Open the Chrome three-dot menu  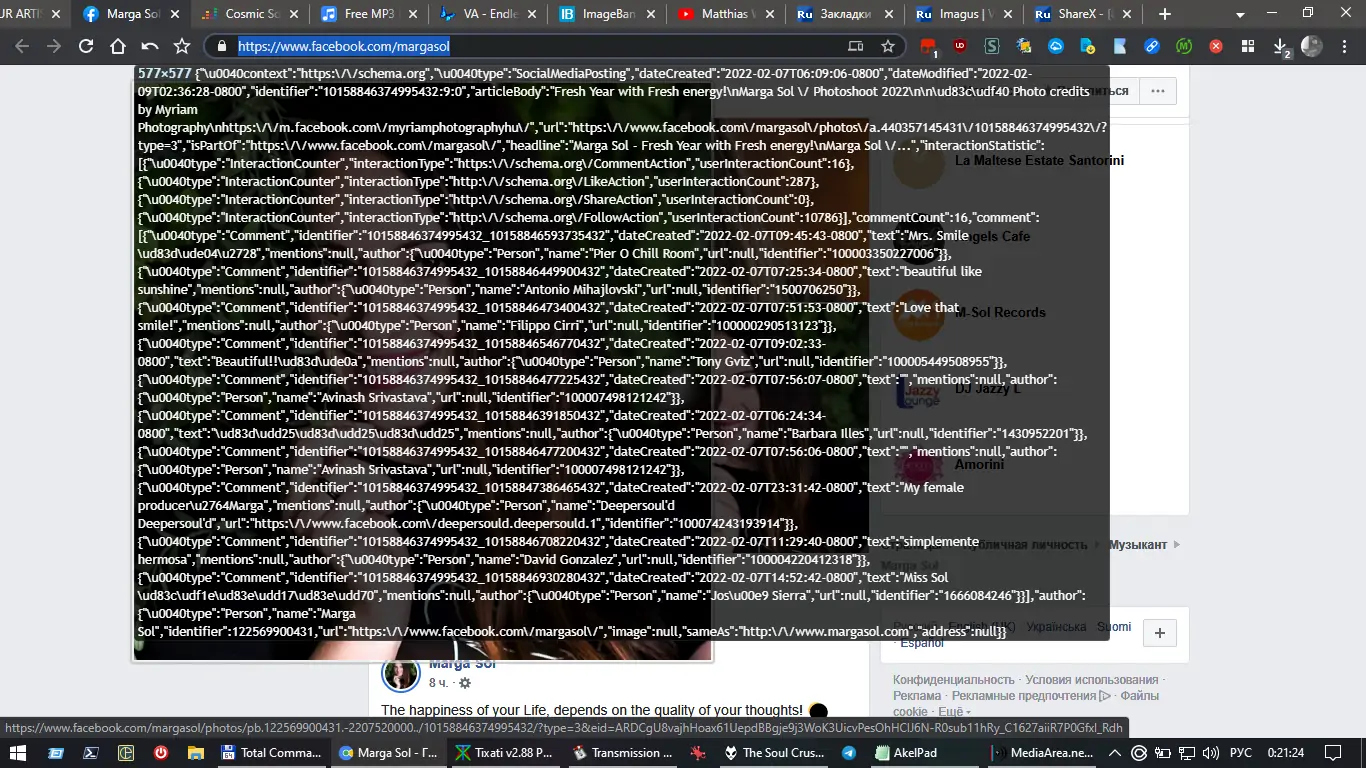1343,46
